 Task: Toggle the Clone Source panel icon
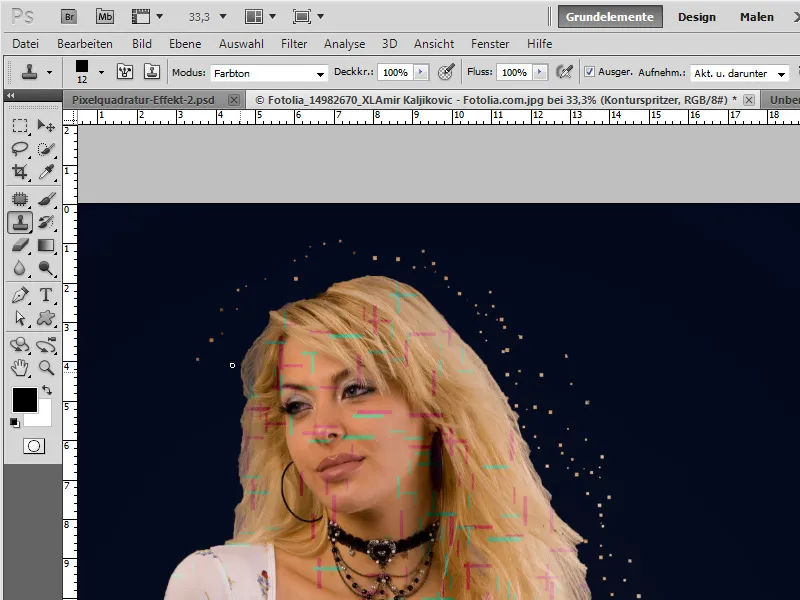tap(152, 71)
